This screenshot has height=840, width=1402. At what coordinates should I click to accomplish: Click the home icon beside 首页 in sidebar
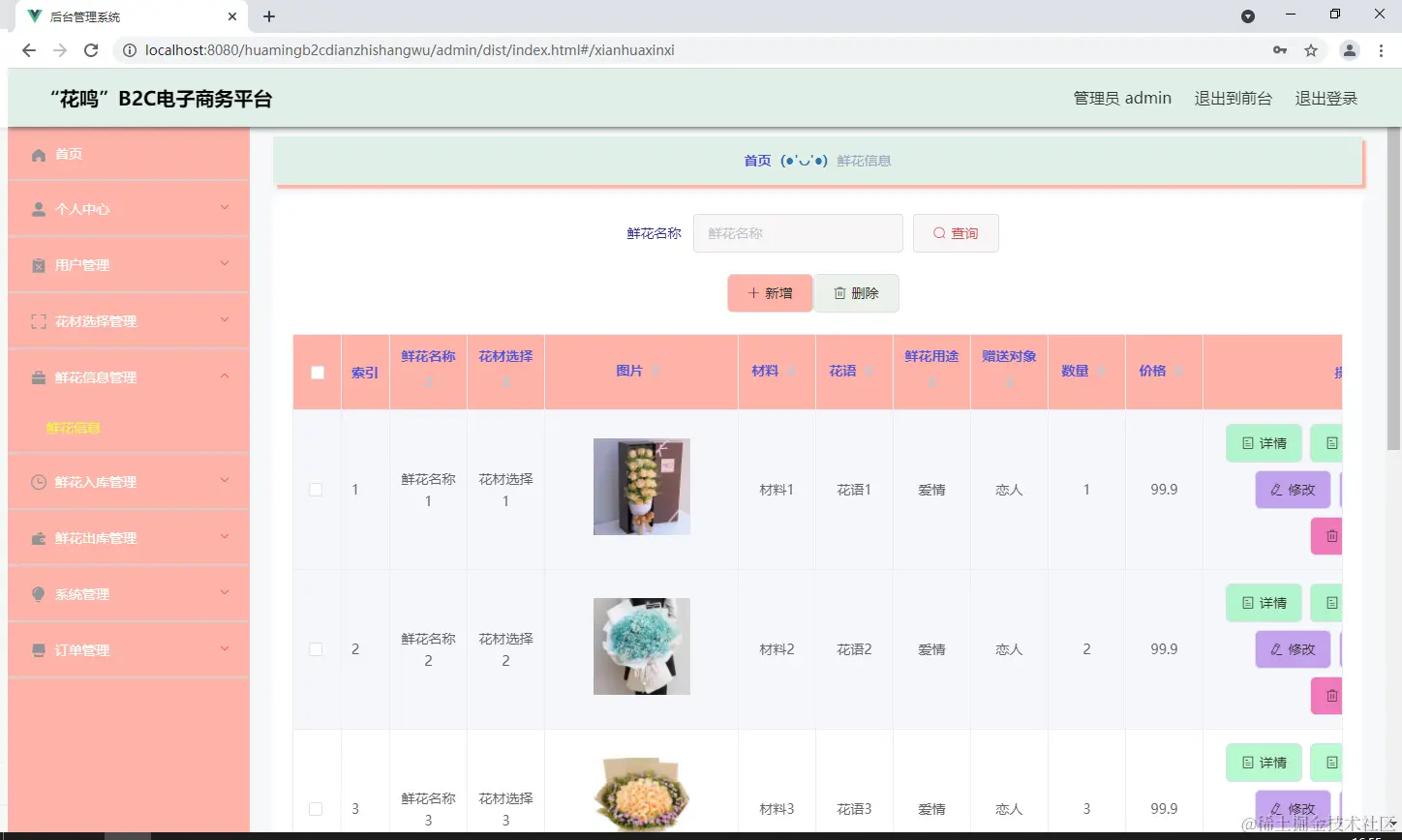pos(39,155)
